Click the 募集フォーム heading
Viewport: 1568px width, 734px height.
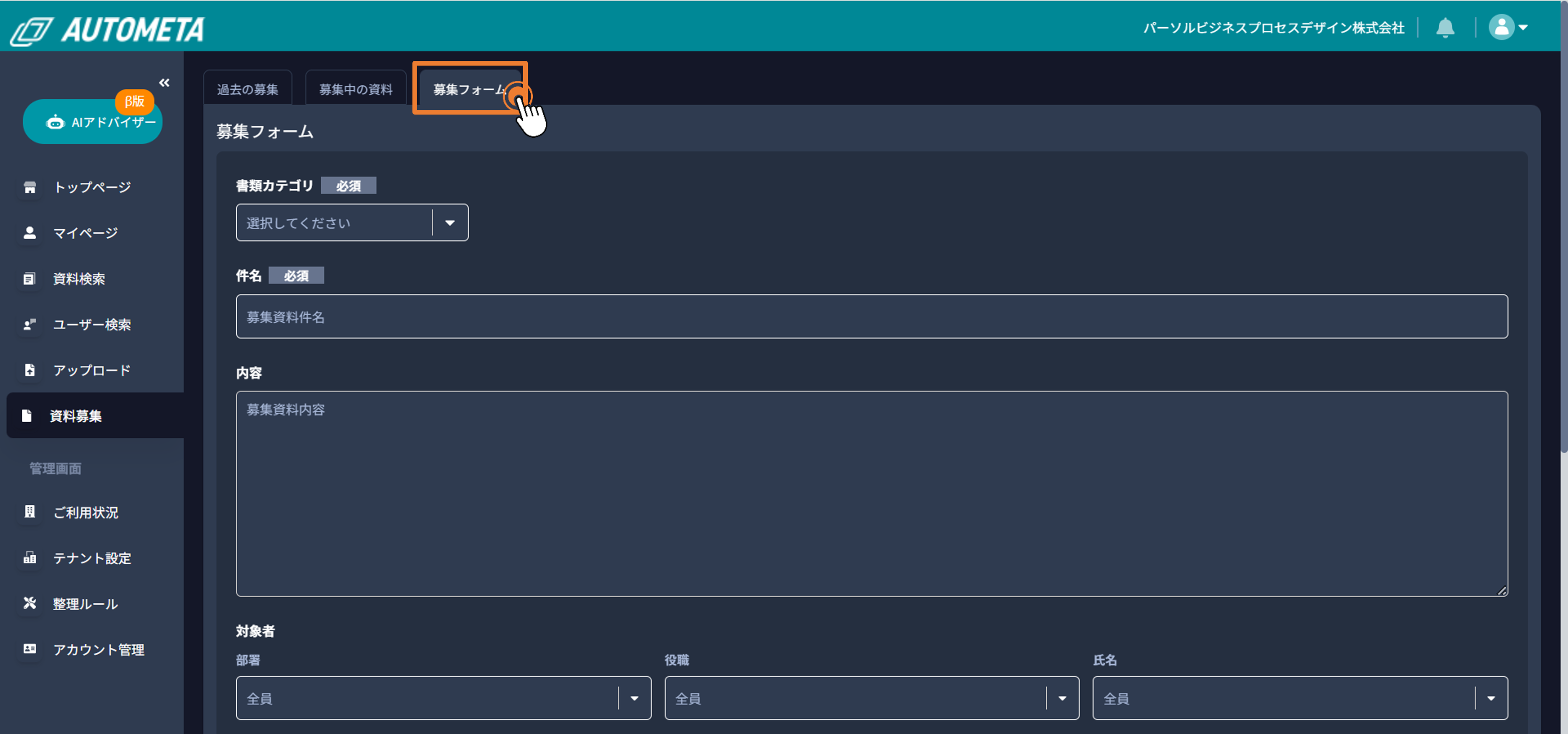[x=266, y=131]
